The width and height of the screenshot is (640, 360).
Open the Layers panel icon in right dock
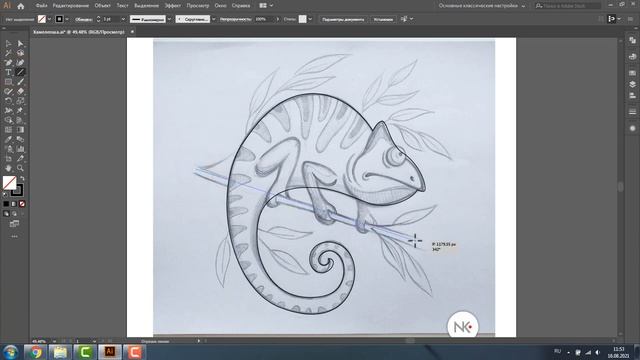(632, 84)
